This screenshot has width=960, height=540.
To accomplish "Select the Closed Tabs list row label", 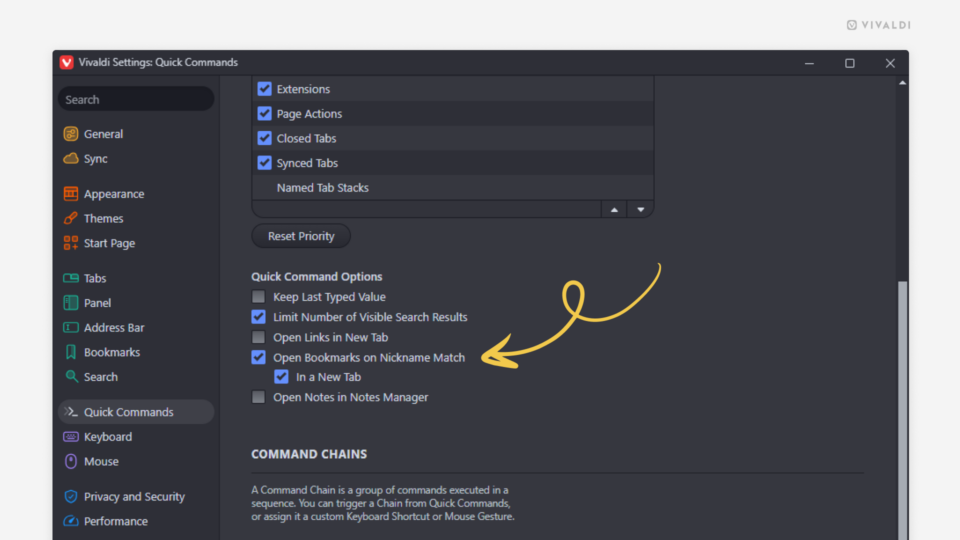I will [306, 138].
